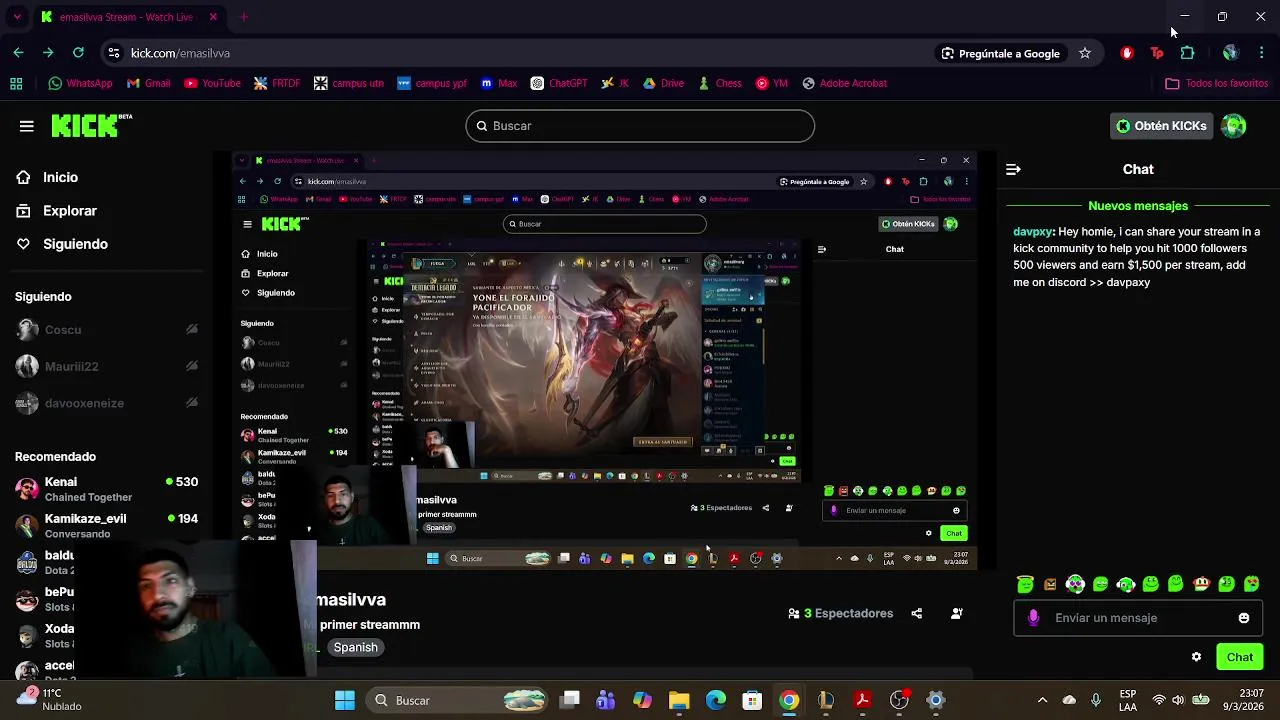Click the taskbar Buscar search box
The image size is (1280, 720).
[x=455, y=701]
